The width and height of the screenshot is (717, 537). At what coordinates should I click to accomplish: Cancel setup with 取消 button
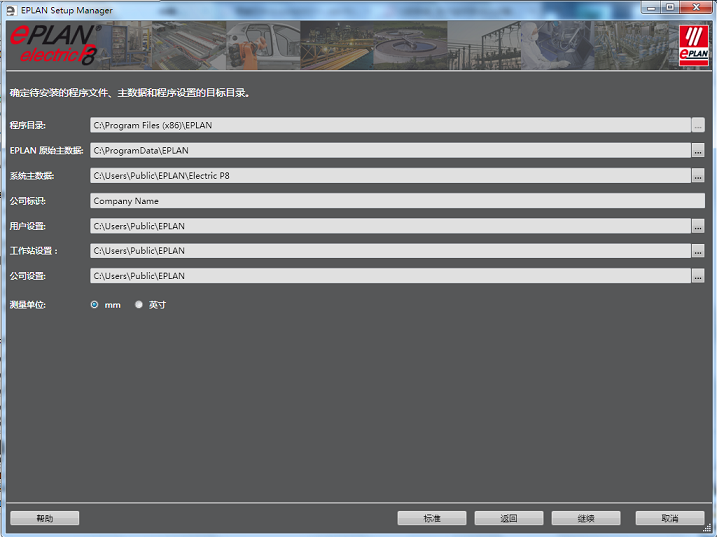(x=669, y=518)
